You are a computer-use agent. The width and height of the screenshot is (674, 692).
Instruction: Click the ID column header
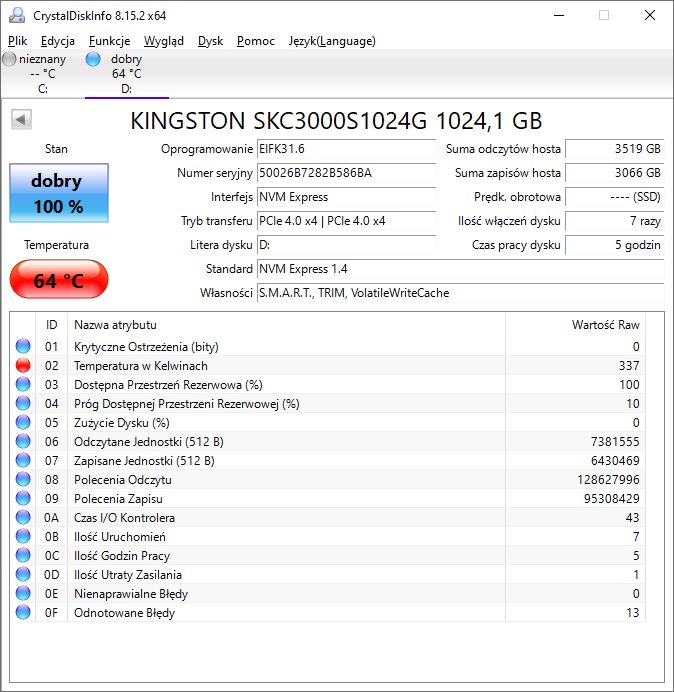[51, 325]
